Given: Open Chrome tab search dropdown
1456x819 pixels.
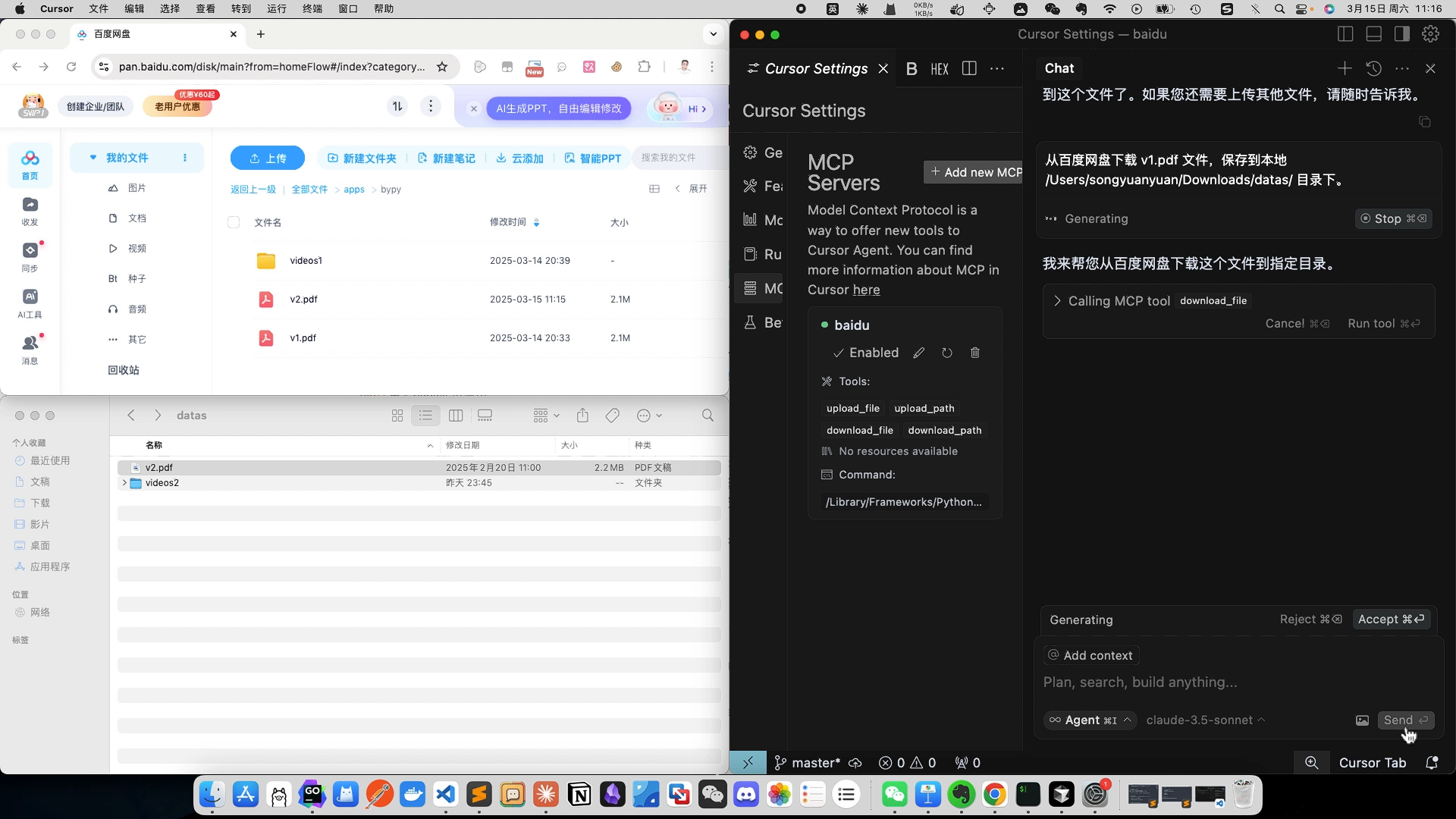Looking at the screenshot, I should pos(713,34).
